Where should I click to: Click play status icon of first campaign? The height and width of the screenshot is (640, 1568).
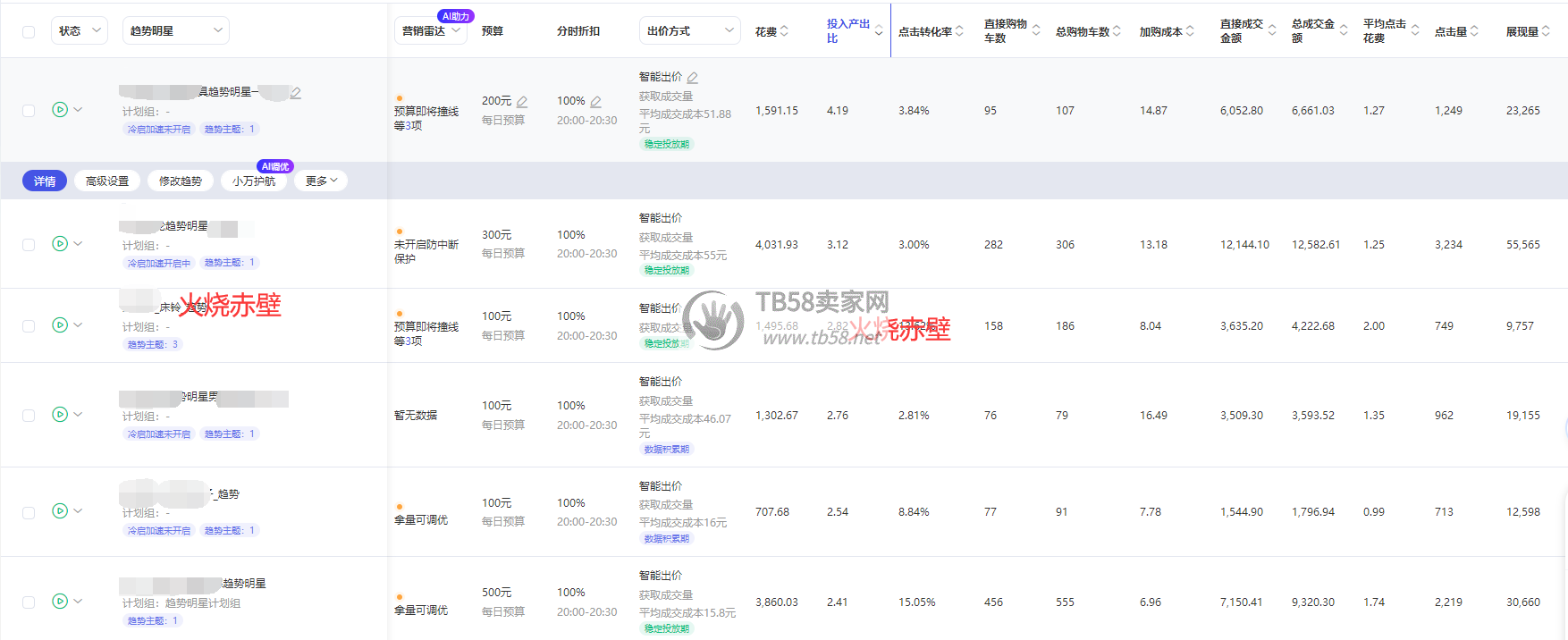pyautogui.click(x=60, y=110)
